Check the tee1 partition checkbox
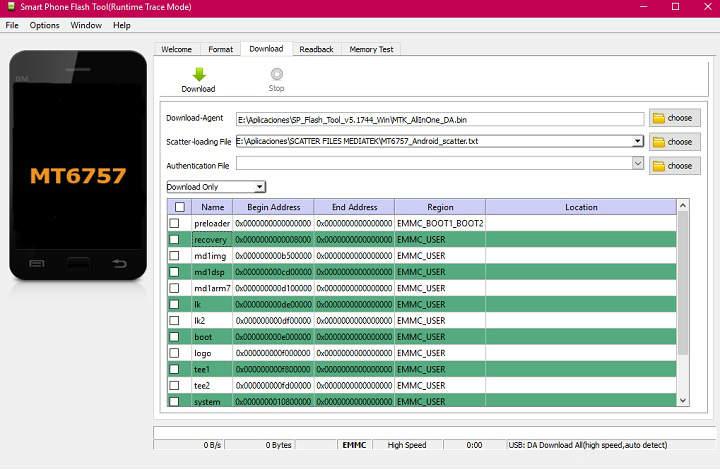 pyautogui.click(x=174, y=369)
